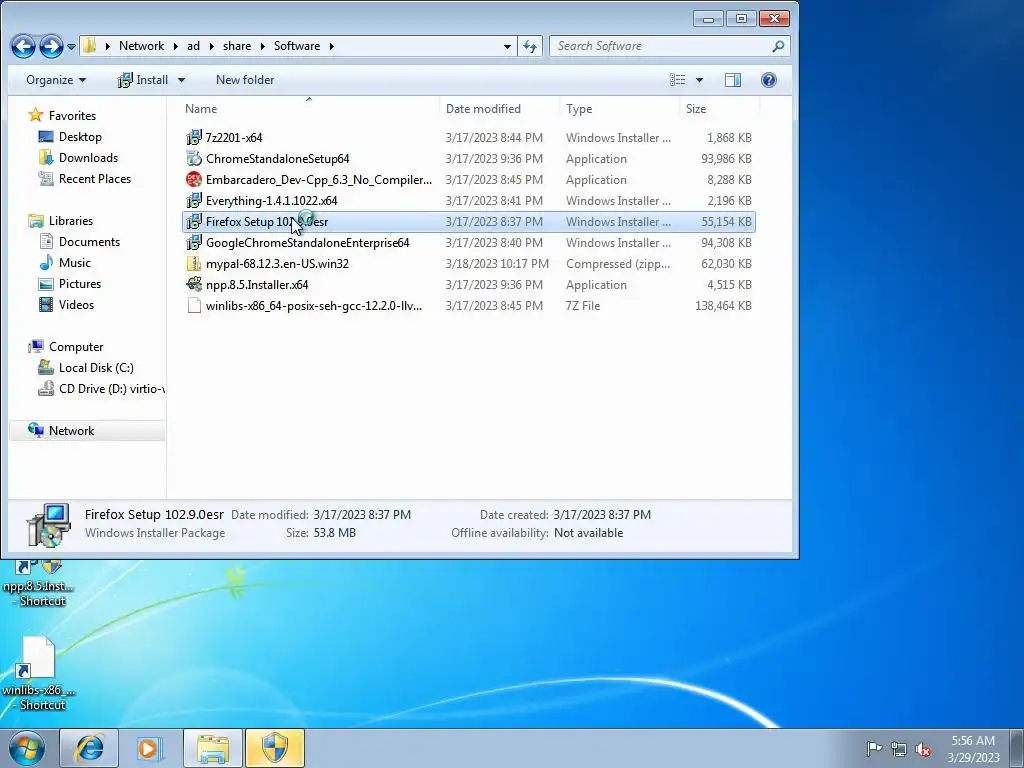Open the Help icon
Screen dimensions: 1024x768
click(x=769, y=80)
